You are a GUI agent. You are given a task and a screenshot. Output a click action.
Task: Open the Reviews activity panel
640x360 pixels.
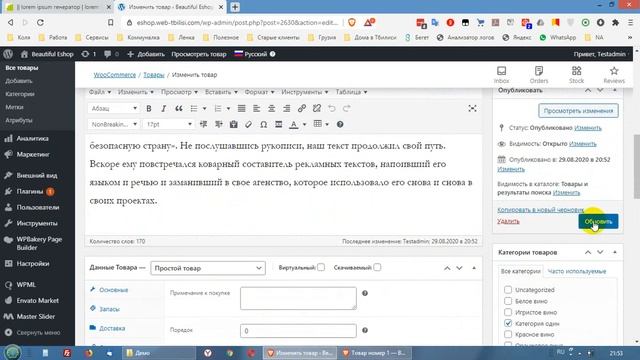click(614, 75)
